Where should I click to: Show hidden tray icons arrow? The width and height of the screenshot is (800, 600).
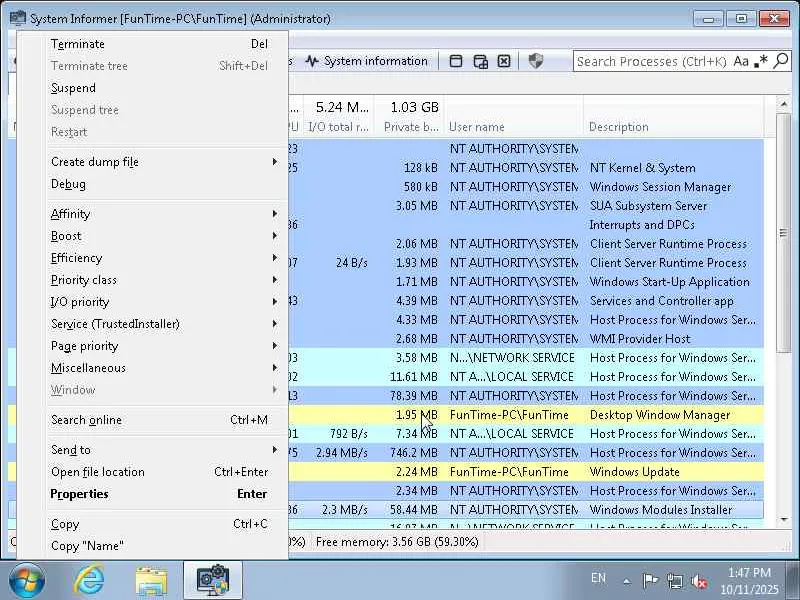tap(627, 581)
